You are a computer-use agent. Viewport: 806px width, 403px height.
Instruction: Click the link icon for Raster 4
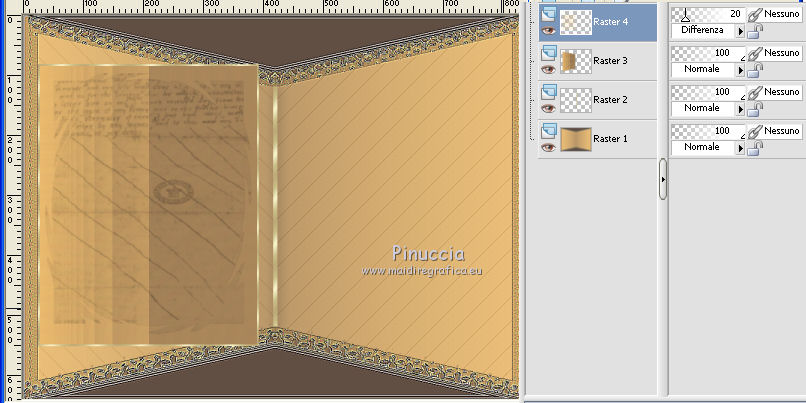[x=754, y=14]
